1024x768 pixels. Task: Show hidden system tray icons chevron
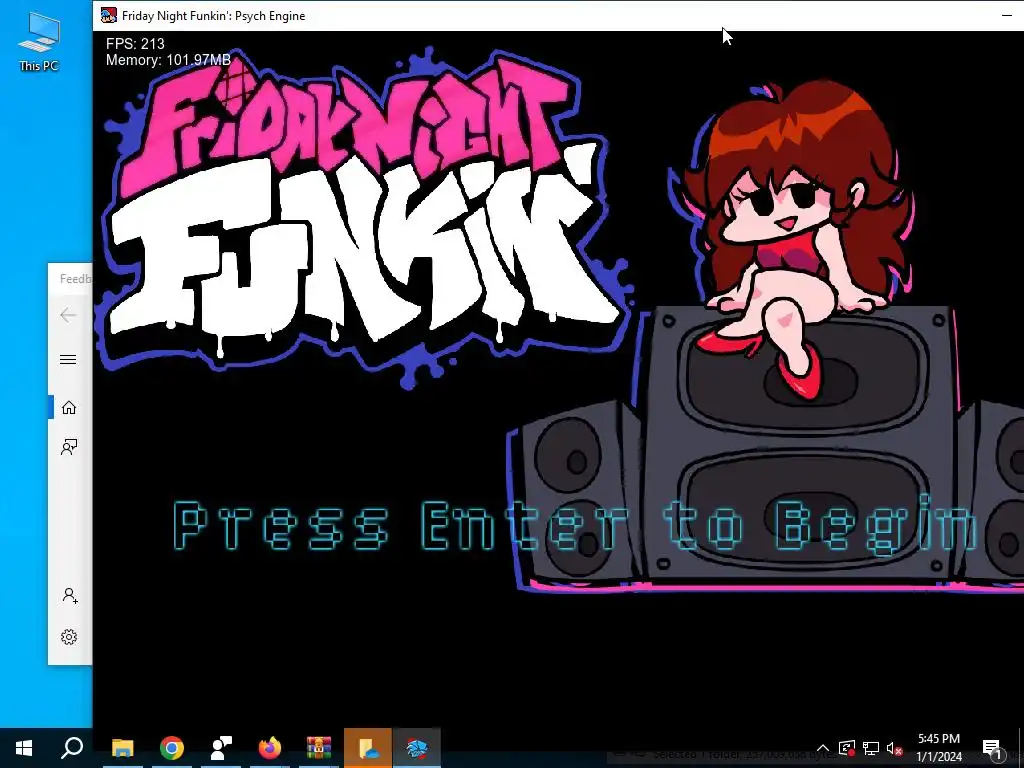coord(823,748)
